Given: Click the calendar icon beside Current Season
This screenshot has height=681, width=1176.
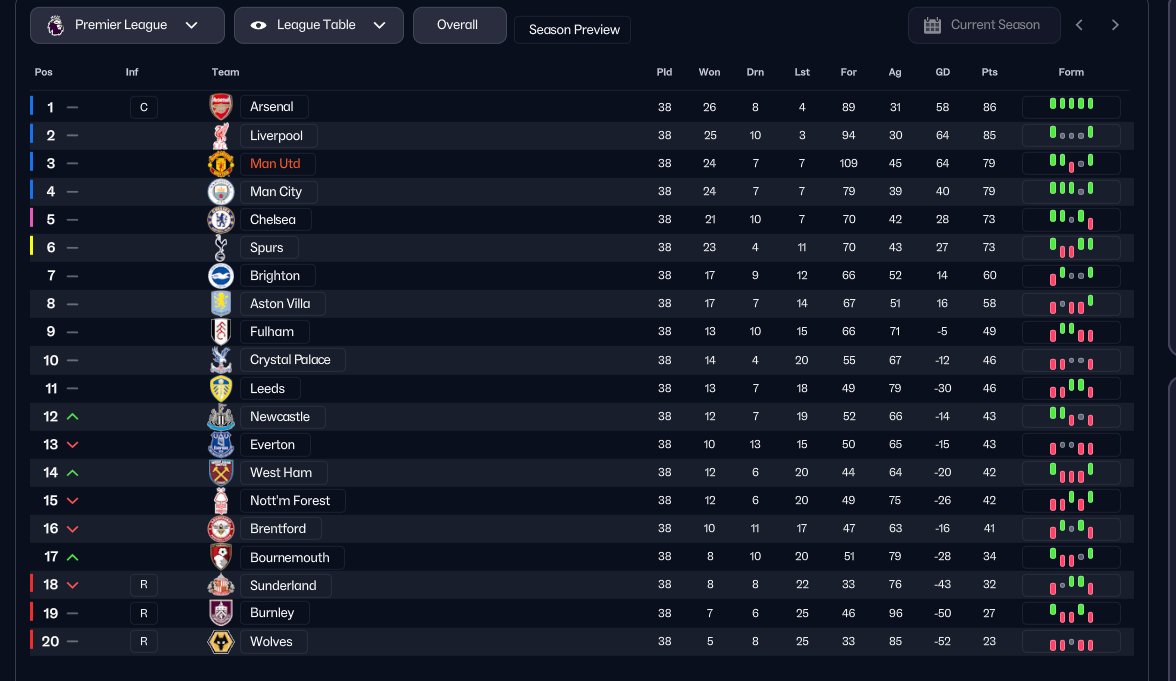Looking at the screenshot, I should click(932, 25).
